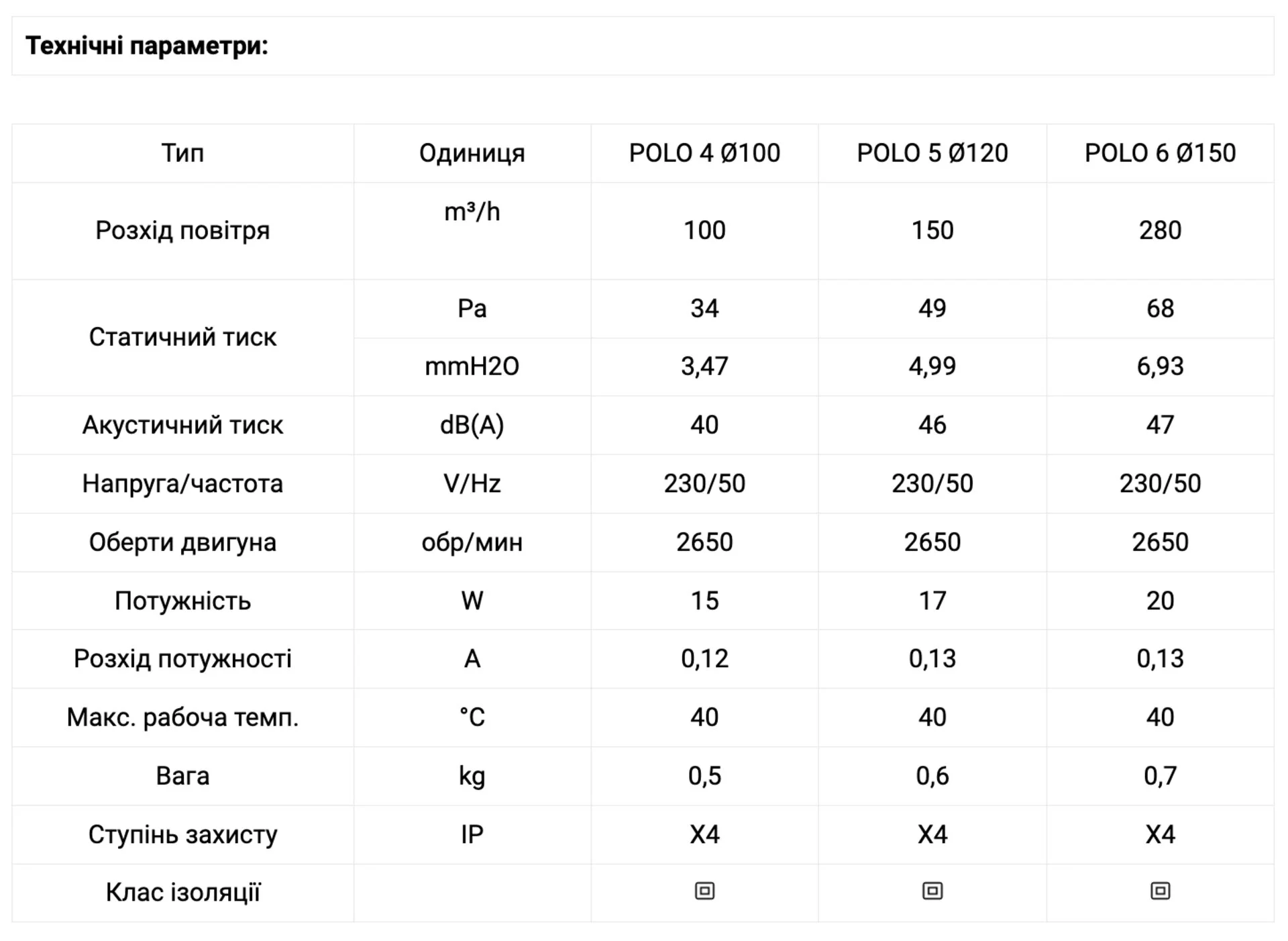Click the Технічні параметри heading
The height and width of the screenshot is (941, 1288).
click(147, 46)
